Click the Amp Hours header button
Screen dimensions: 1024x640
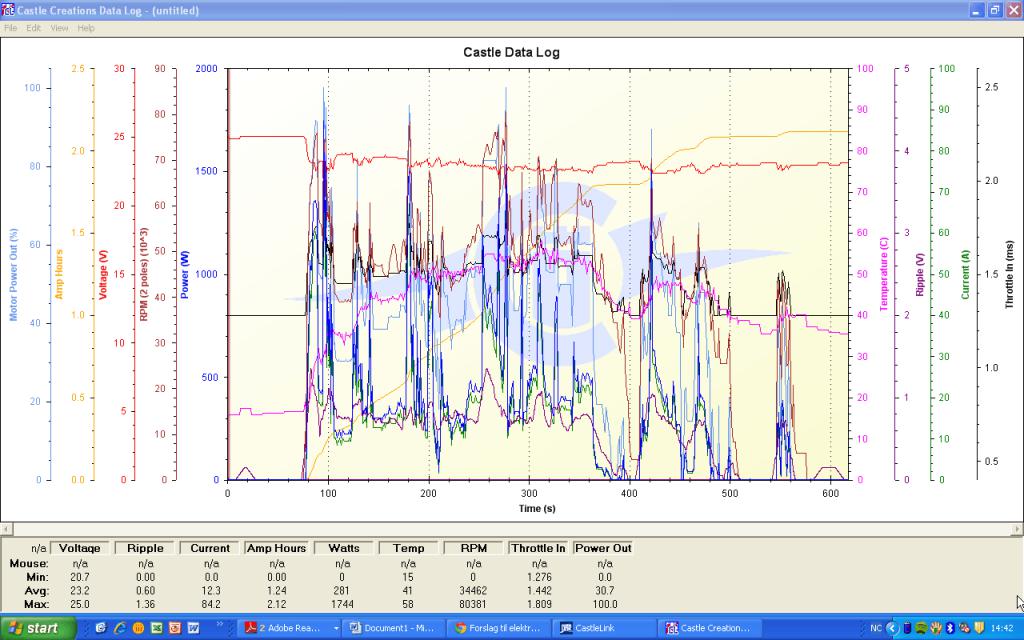pos(276,548)
